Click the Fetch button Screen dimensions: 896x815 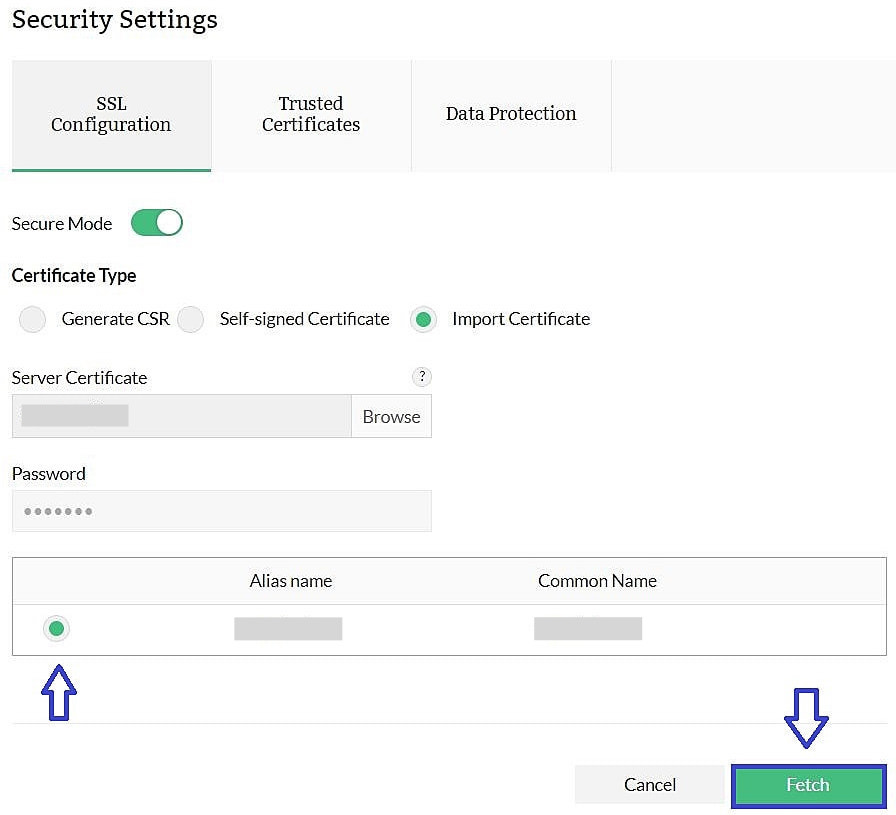[x=807, y=785]
